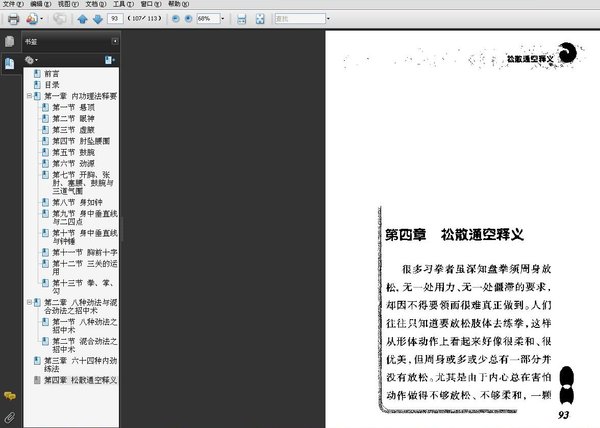Click the chapter heading 第四章 松散通空释义 on page
Viewport: 600px width, 428px height.
454,234
